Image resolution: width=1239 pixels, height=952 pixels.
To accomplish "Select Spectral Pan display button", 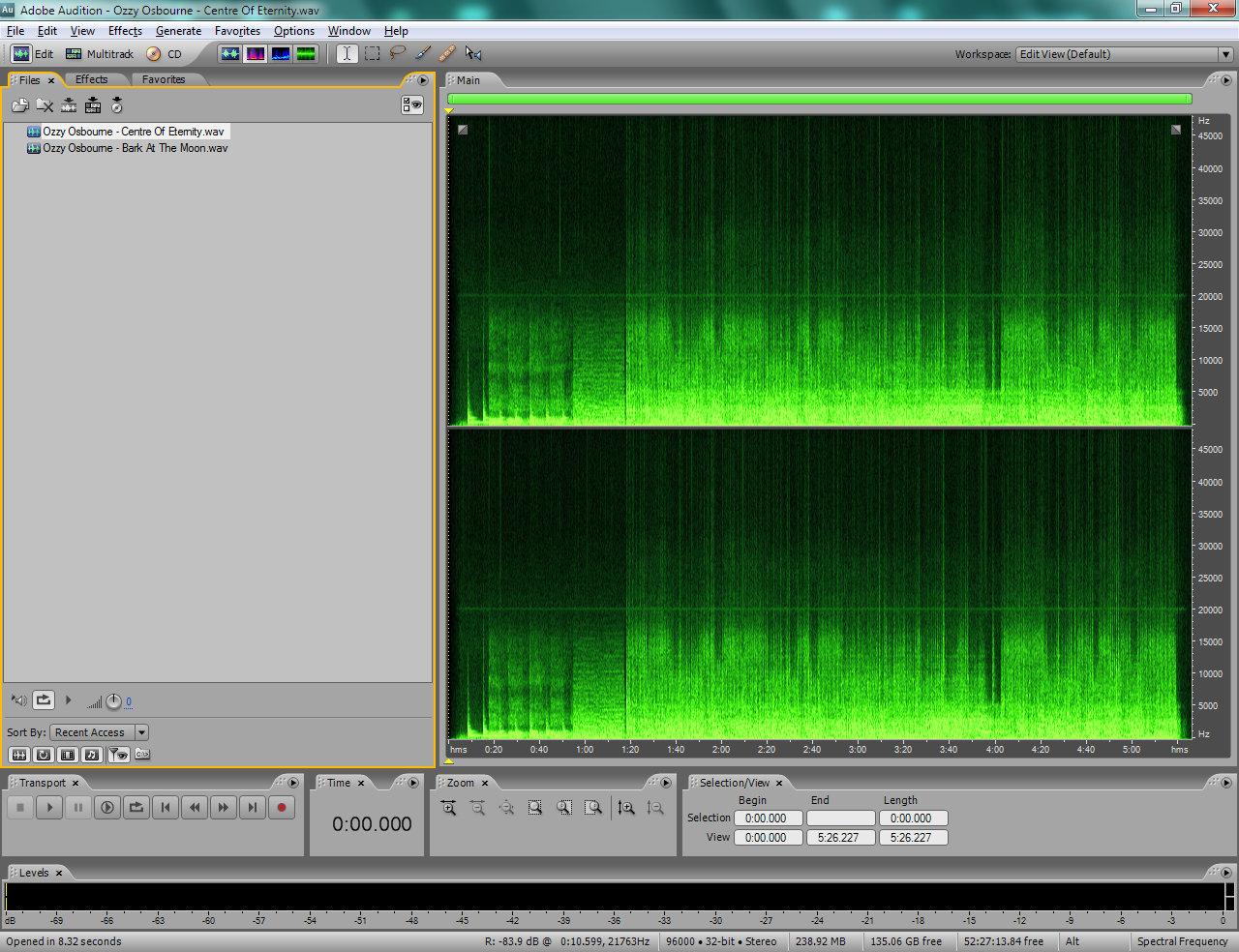I will [x=281, y=54].
